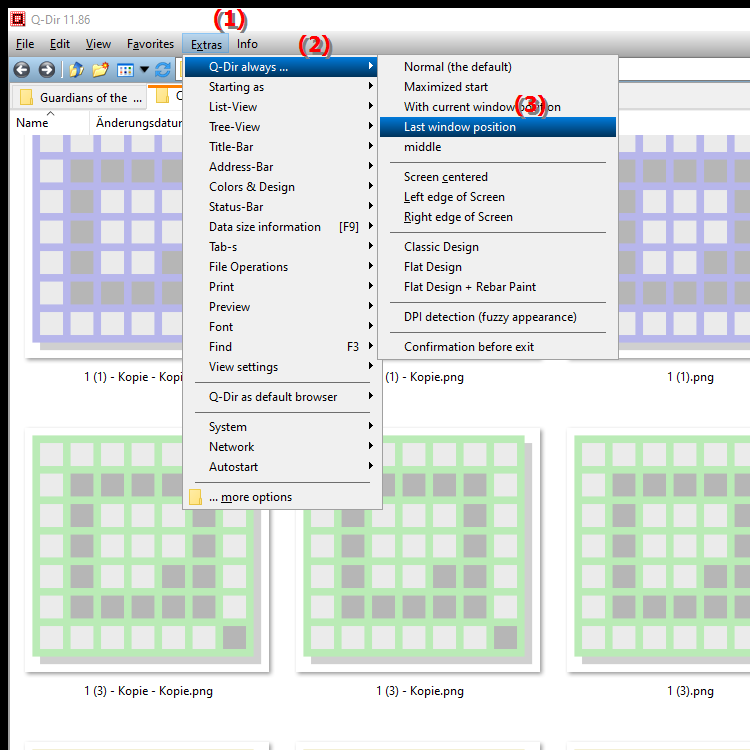This screenshot has height=750, width=750.
Task: Select the middle option
Action: click(497, 147)
